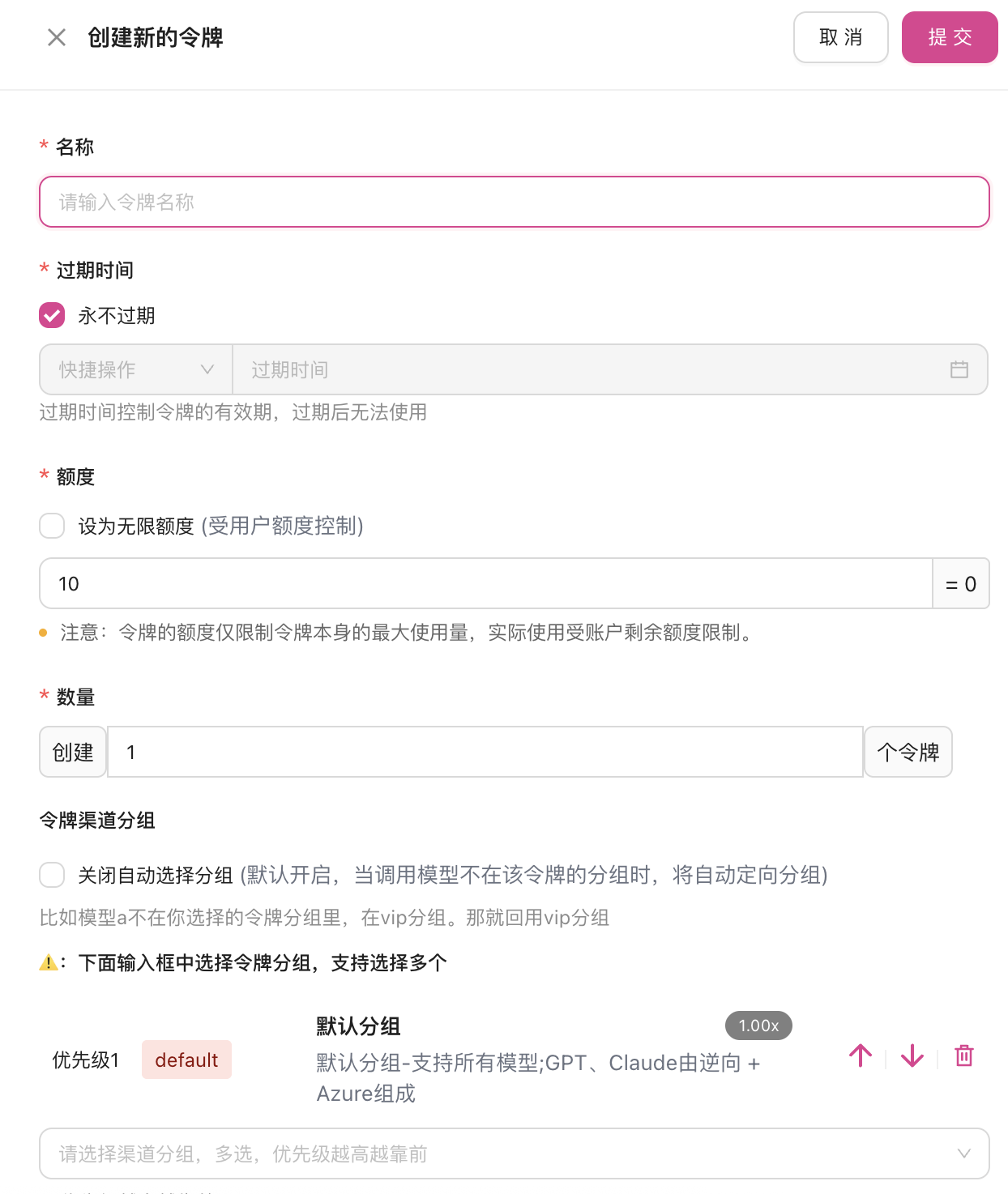Expand the channel group selector dropdown
The width and height of the screenshot is (1008, 1194).
(x=515, y=1153)
